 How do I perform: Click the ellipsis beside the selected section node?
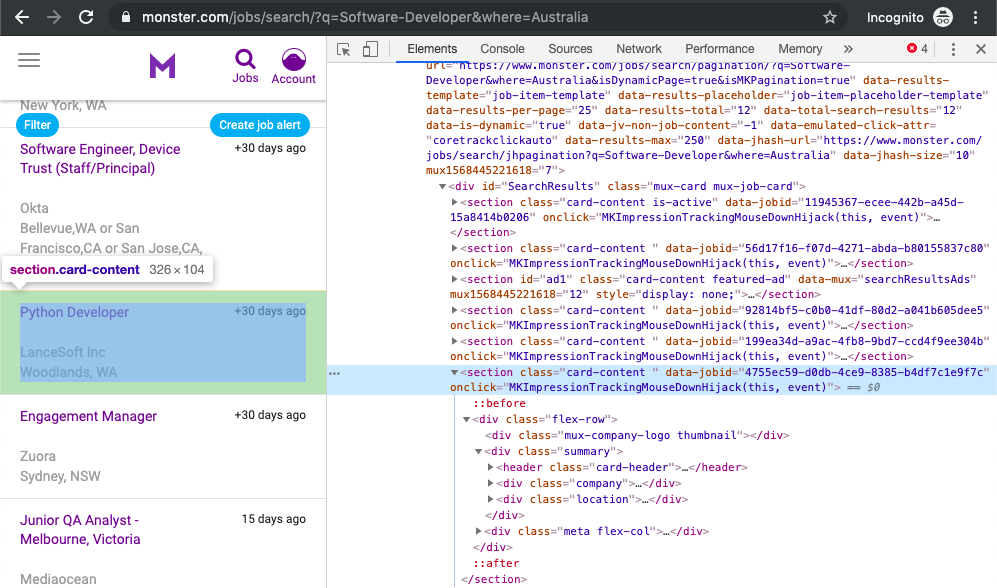pyautogui.click(x=334, y=373)
